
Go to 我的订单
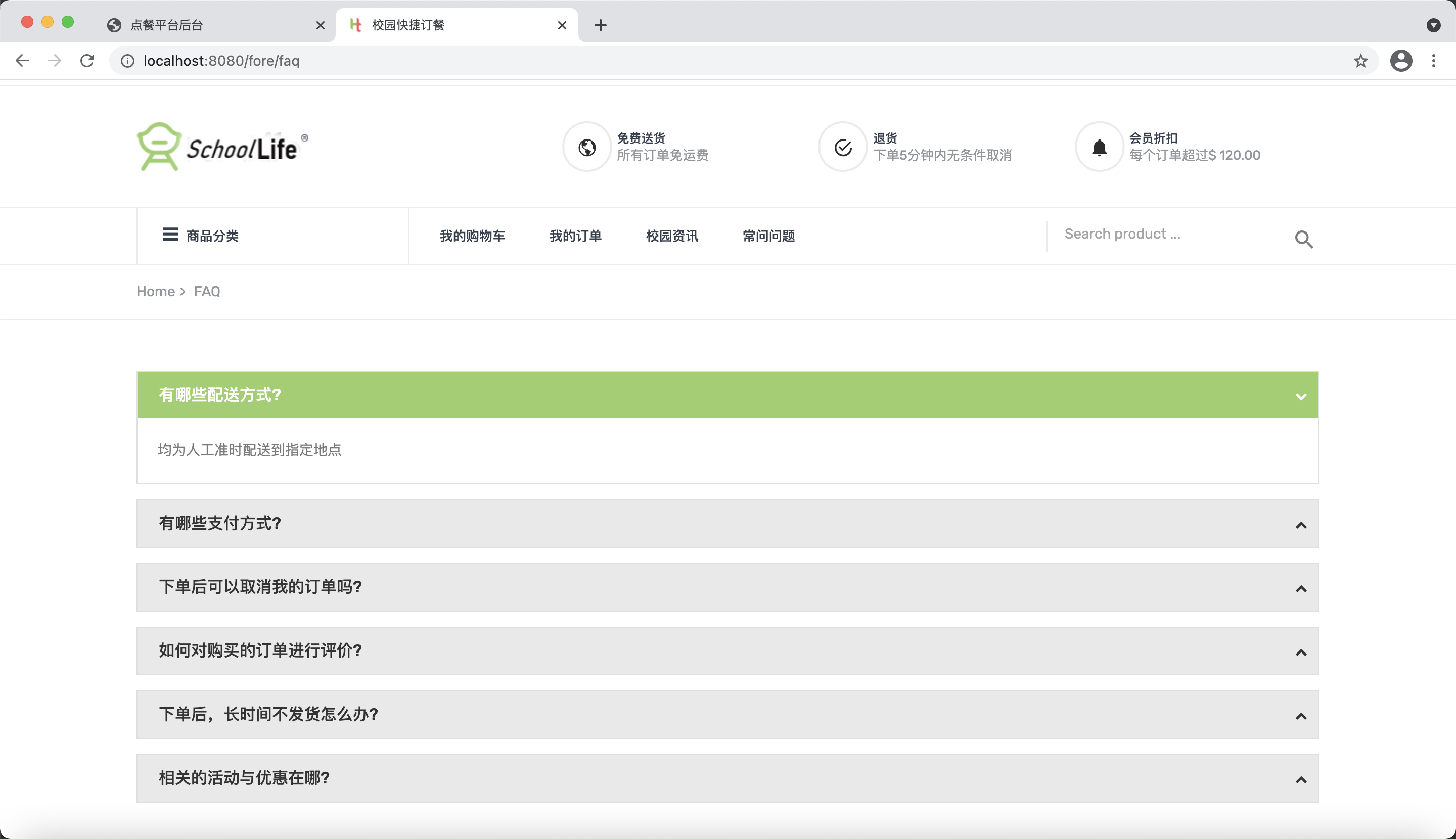575,236
